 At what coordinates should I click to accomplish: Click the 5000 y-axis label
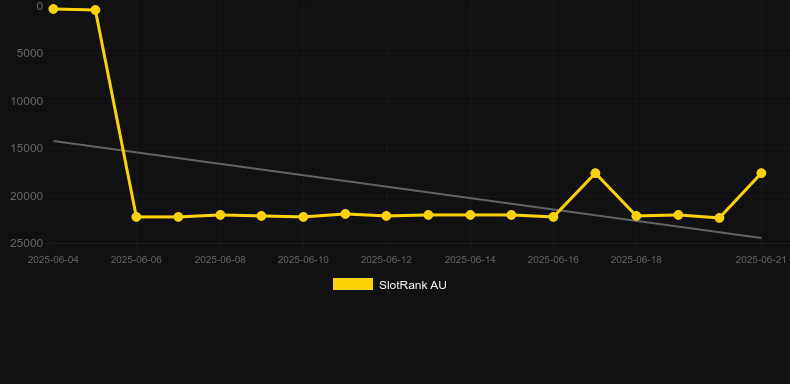coord(30,53)
